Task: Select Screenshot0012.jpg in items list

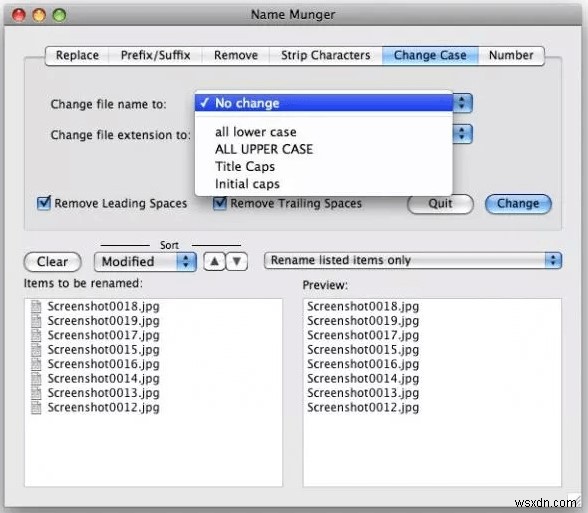Action: (x=104, y=407)
